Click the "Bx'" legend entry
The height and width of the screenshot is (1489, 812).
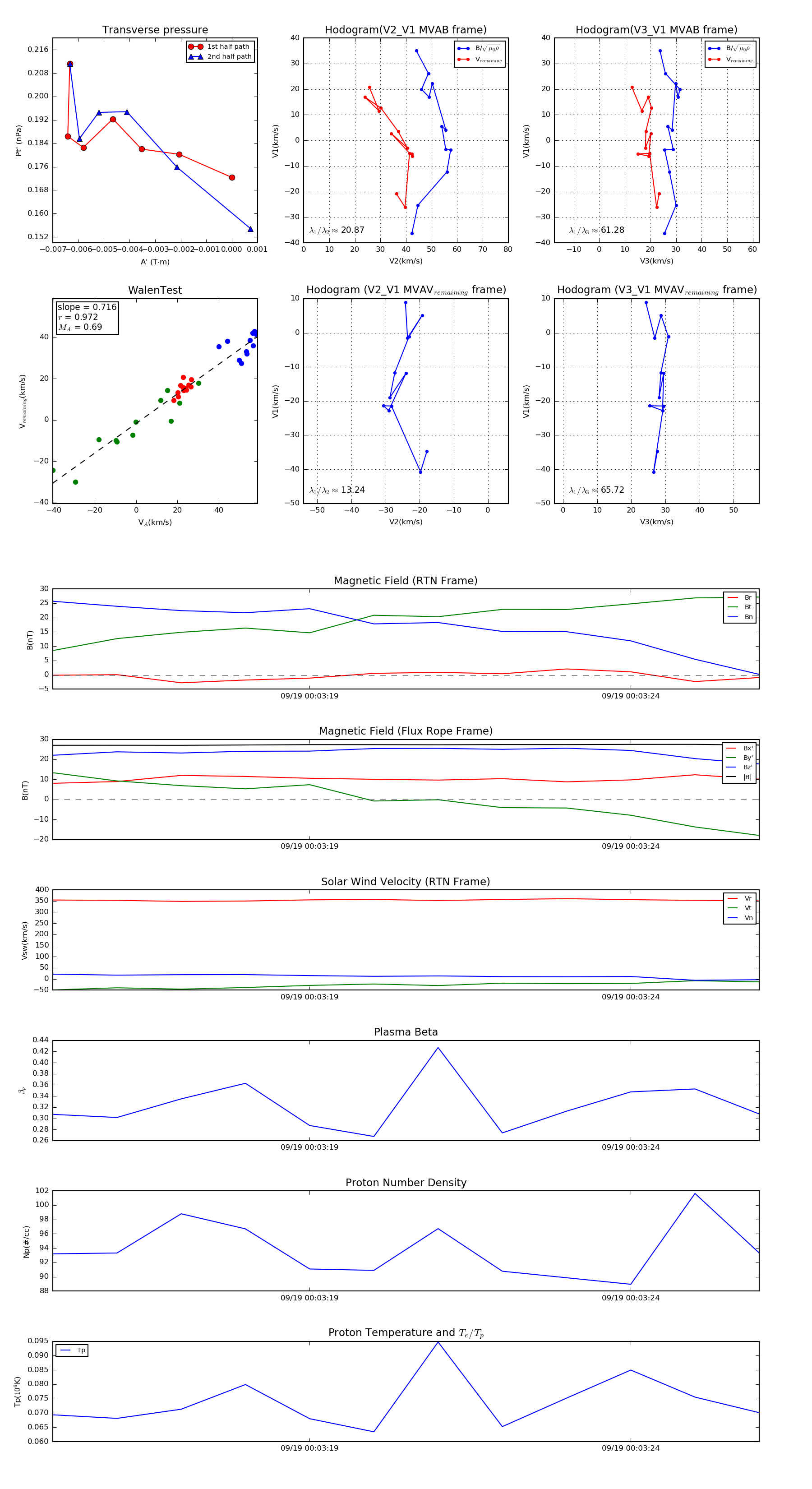pos(740,749)
